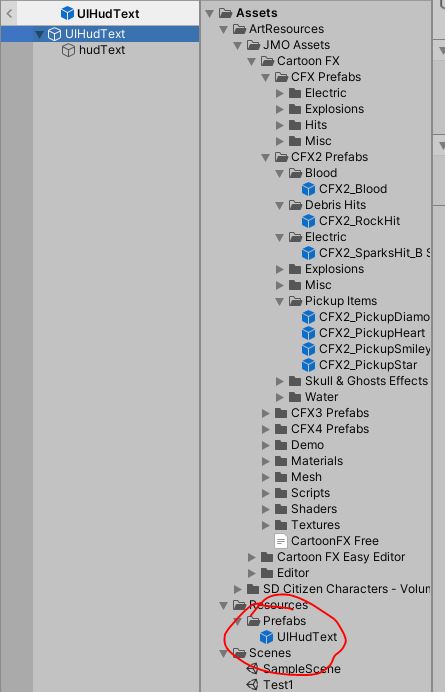The image size is (445, 692).
Task: Select the CFX2_Blood prefab icon
Action: point(308,189)
